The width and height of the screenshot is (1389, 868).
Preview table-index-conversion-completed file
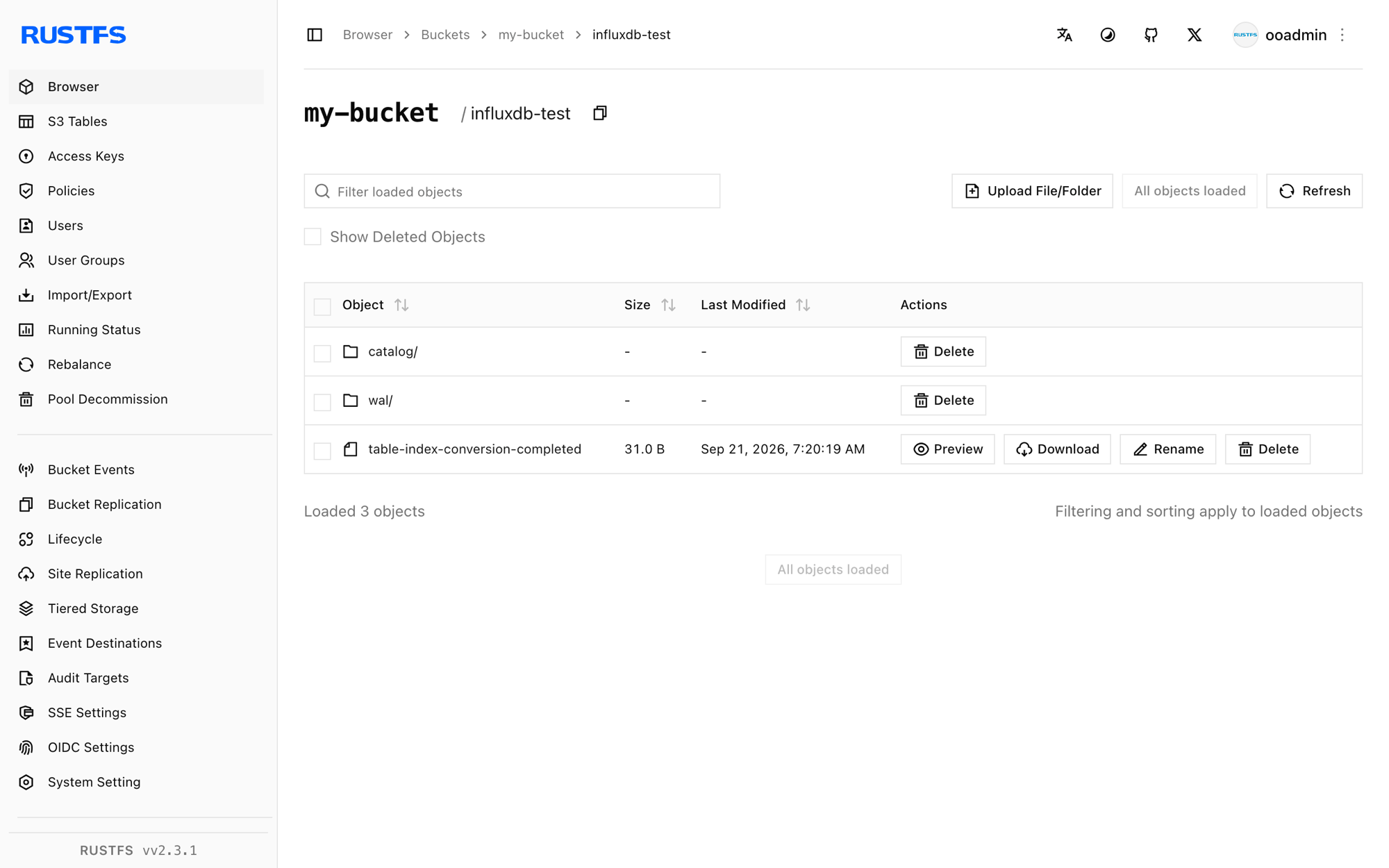947,449
